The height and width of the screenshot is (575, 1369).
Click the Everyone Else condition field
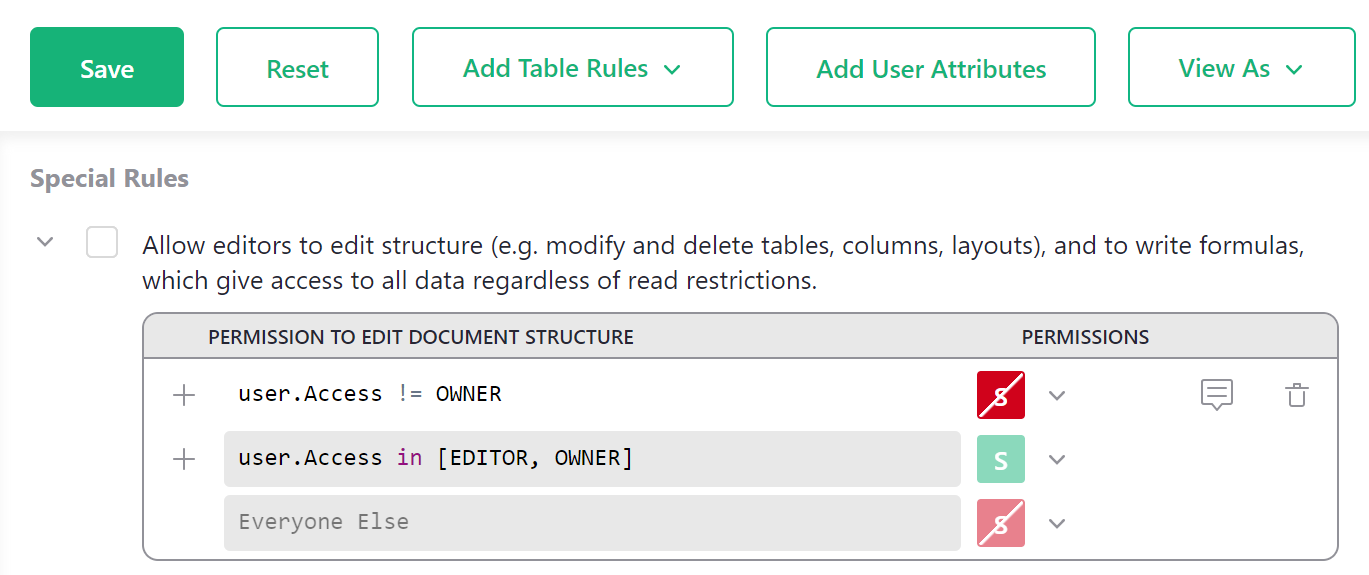[592, 522]
